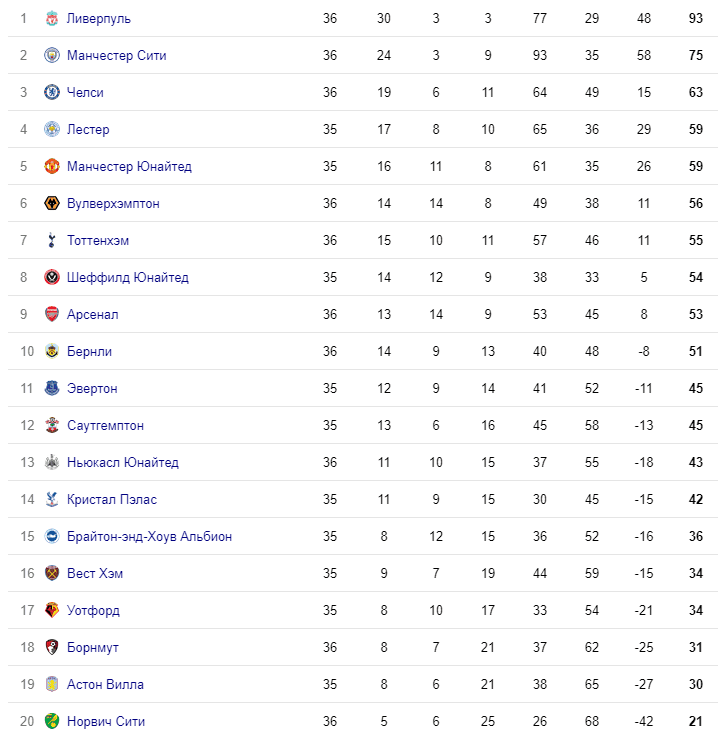Click the Manchester United crest icon
The width and height of the screenshot is (718, 738).
pos(52,166)
